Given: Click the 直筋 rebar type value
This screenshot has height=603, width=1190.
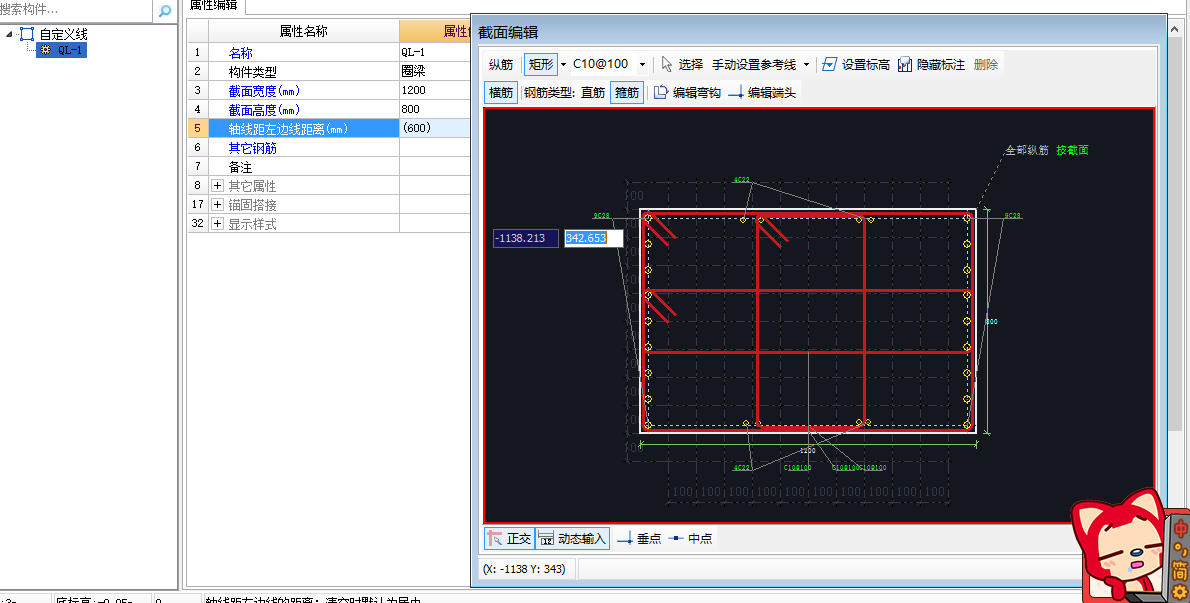Looking at the screenshot, I should (593, 93).
